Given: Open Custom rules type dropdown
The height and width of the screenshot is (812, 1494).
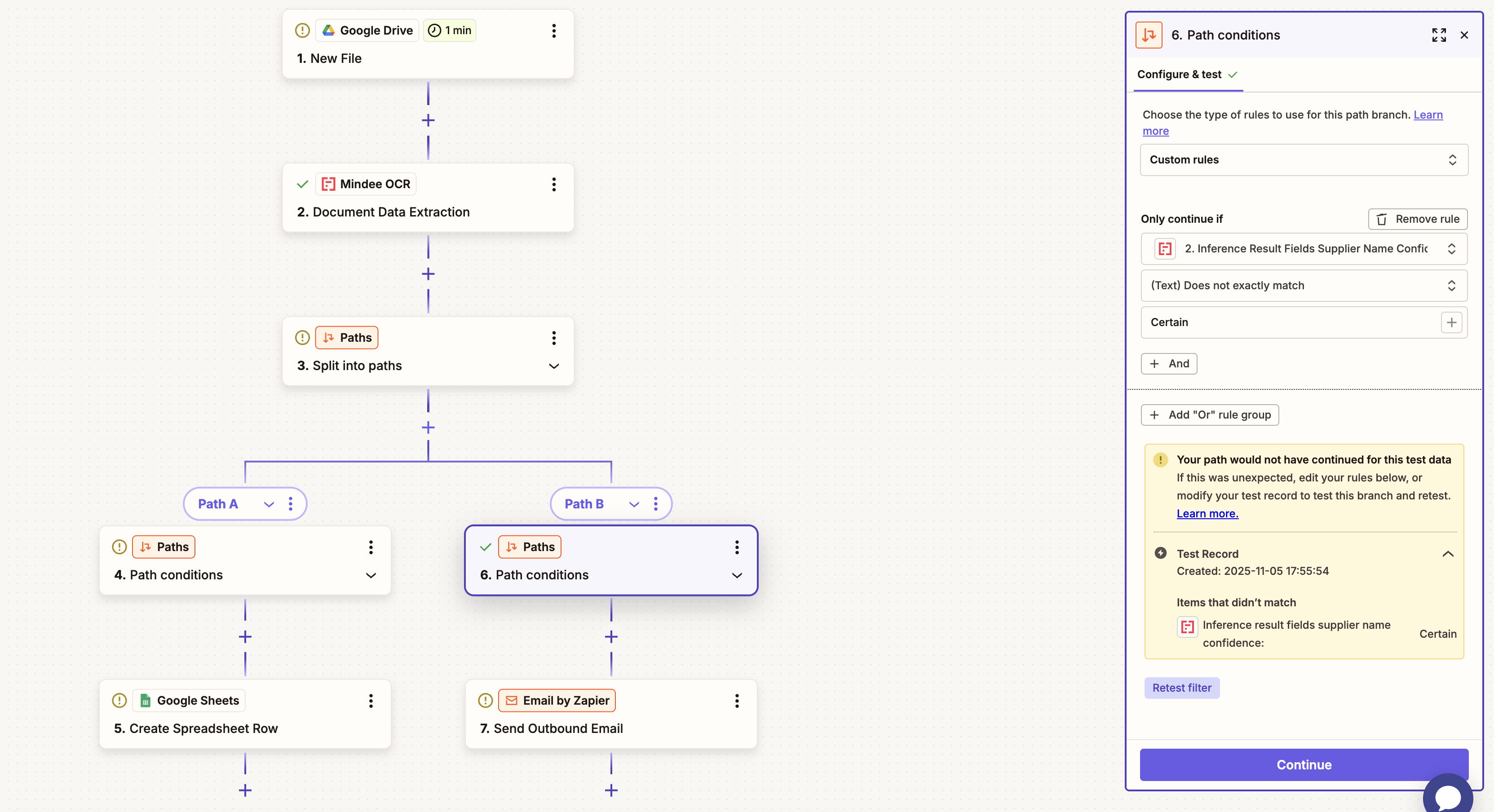Looking at the screenshot, I should pos(1303,160).
